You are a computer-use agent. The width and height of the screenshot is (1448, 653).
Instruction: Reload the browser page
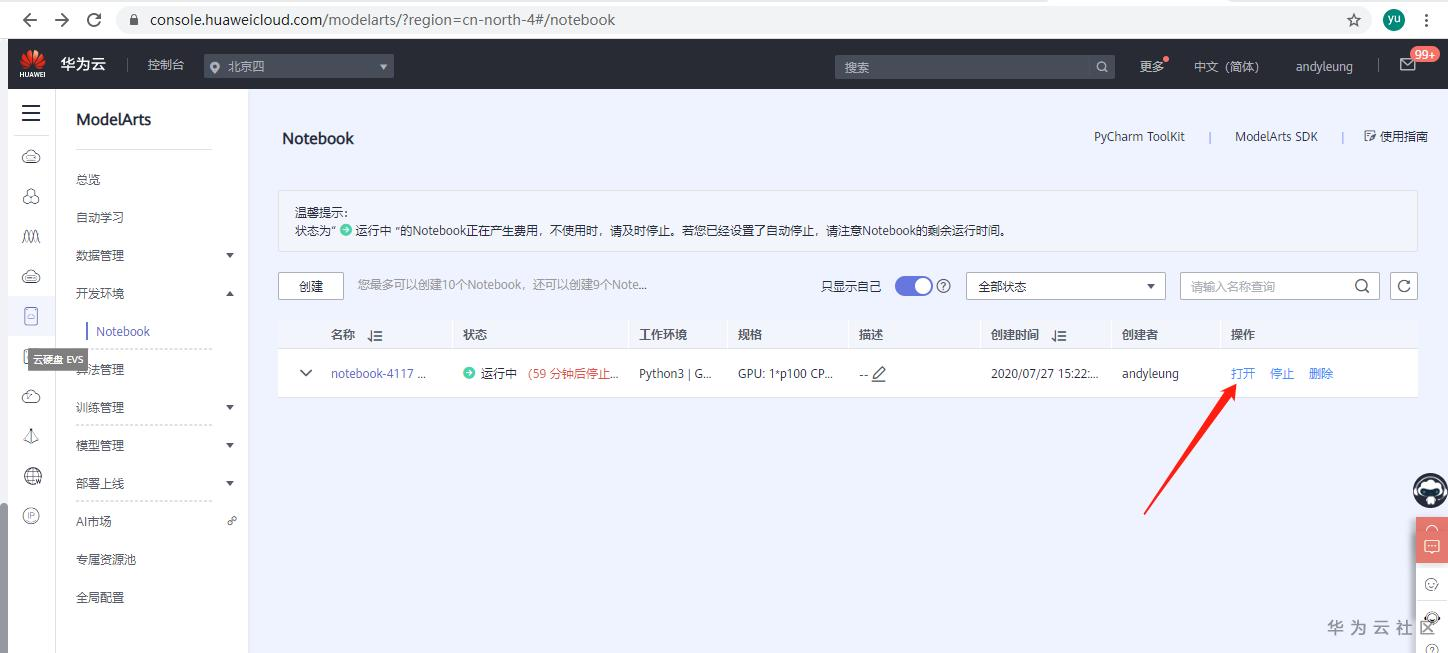(x=94, y=20)
